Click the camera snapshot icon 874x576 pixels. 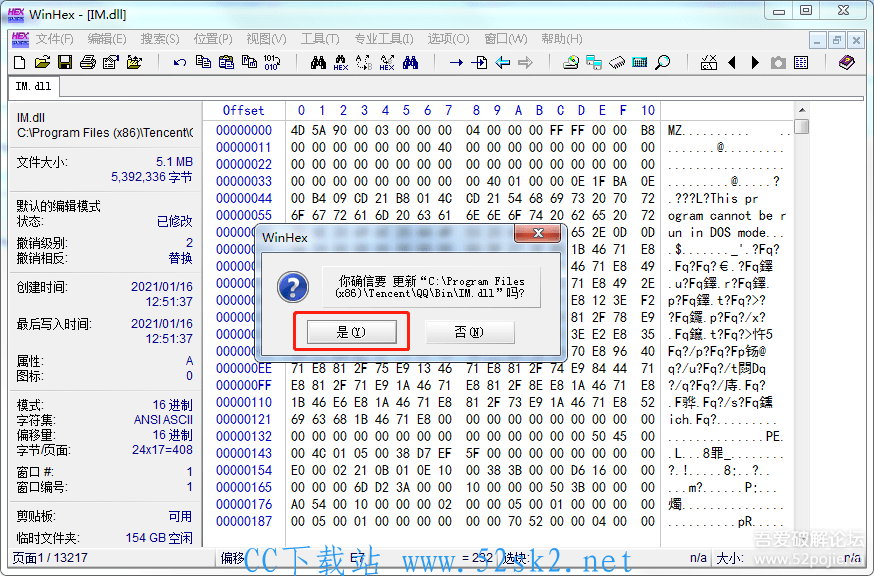click(778, 62)
